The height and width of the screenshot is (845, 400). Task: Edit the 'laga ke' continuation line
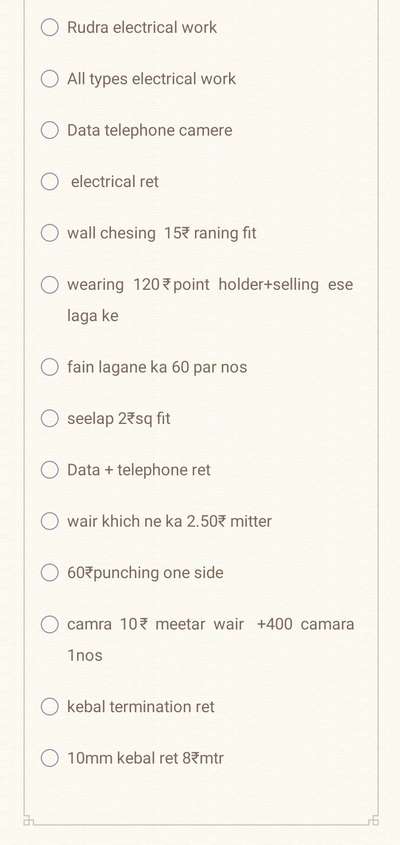pyautogui.click(x=92, y=316)
